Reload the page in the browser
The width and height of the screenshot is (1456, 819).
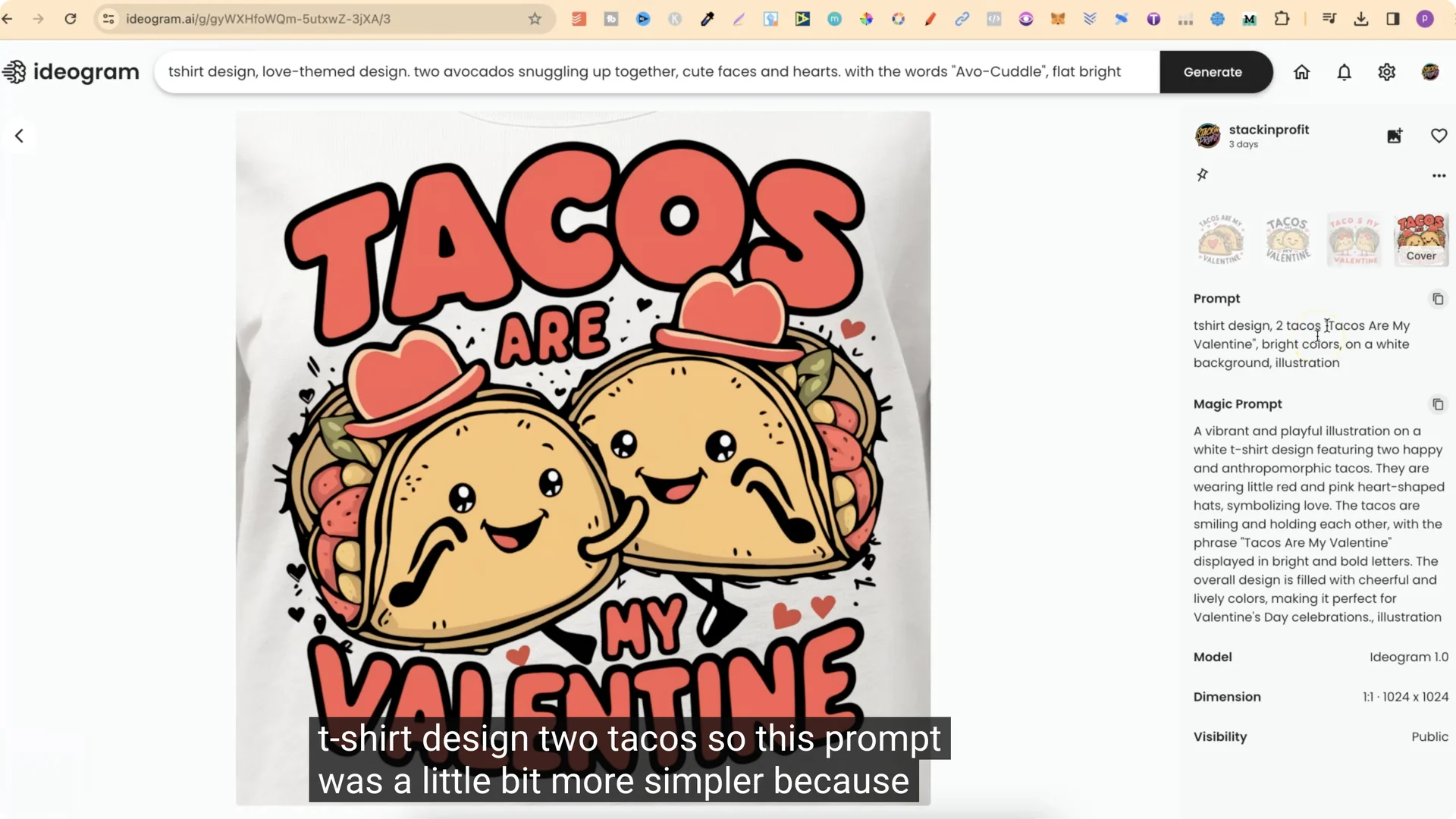(x=70, y=19)
